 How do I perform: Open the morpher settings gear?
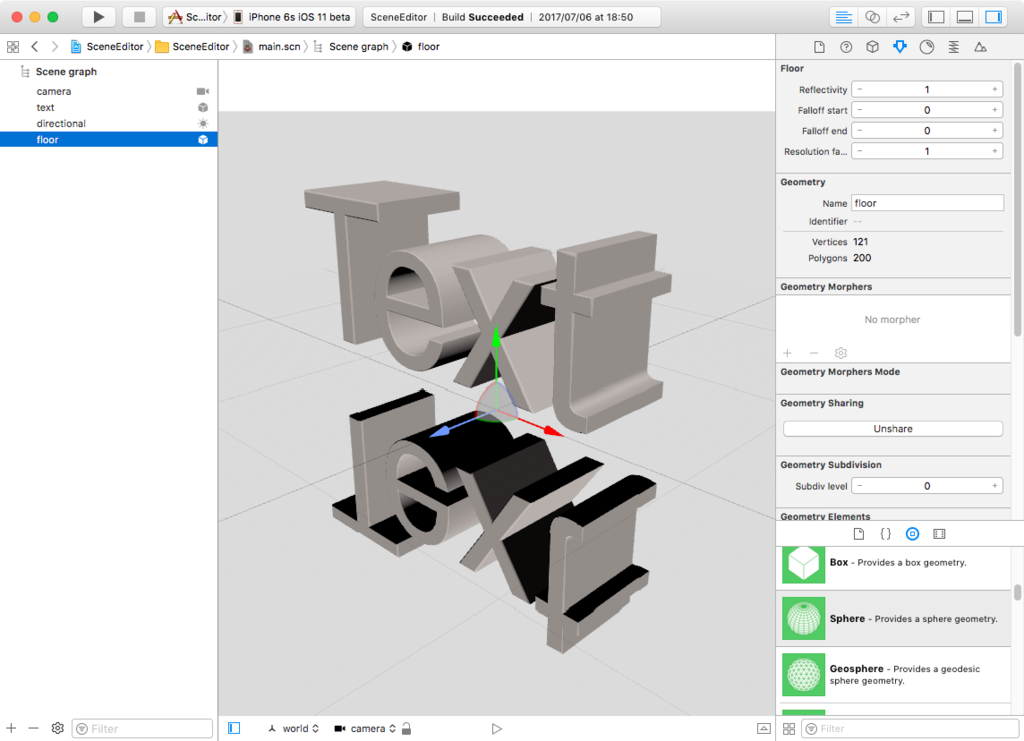point(840,353)
